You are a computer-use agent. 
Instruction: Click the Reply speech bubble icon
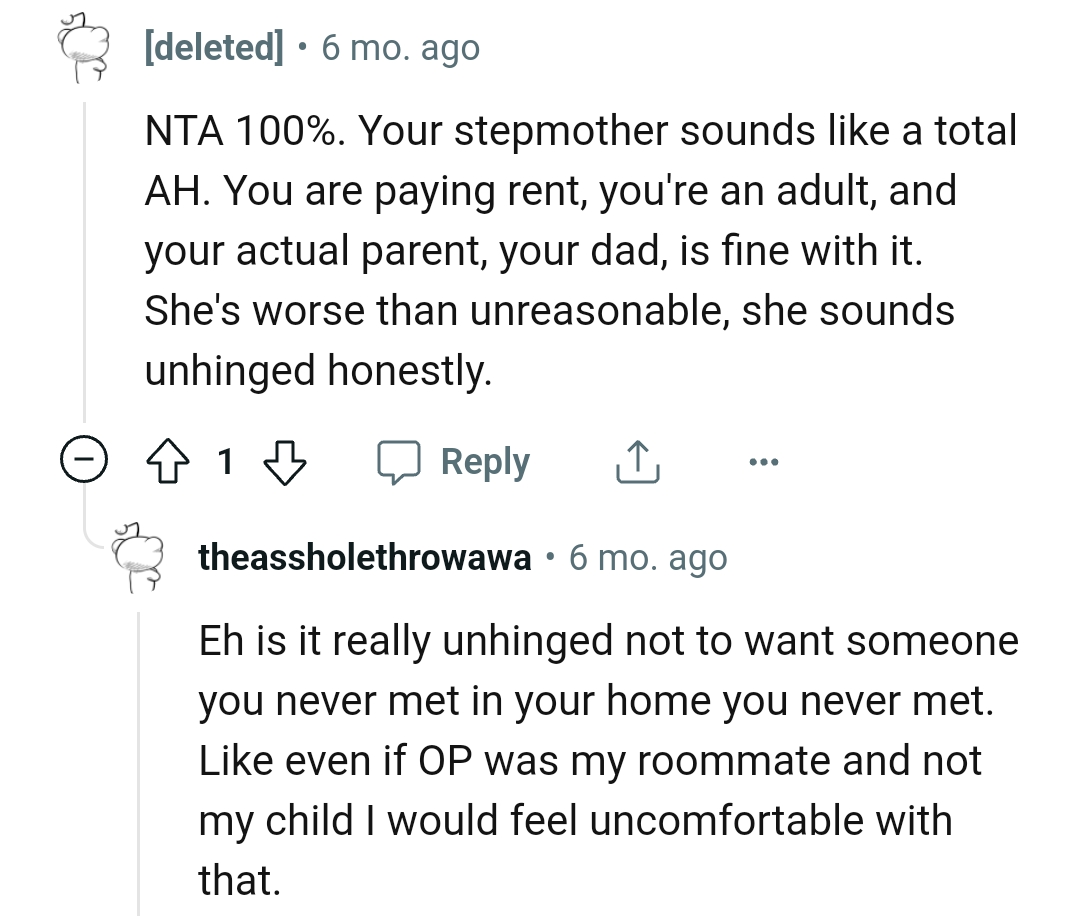coord(400,461)
